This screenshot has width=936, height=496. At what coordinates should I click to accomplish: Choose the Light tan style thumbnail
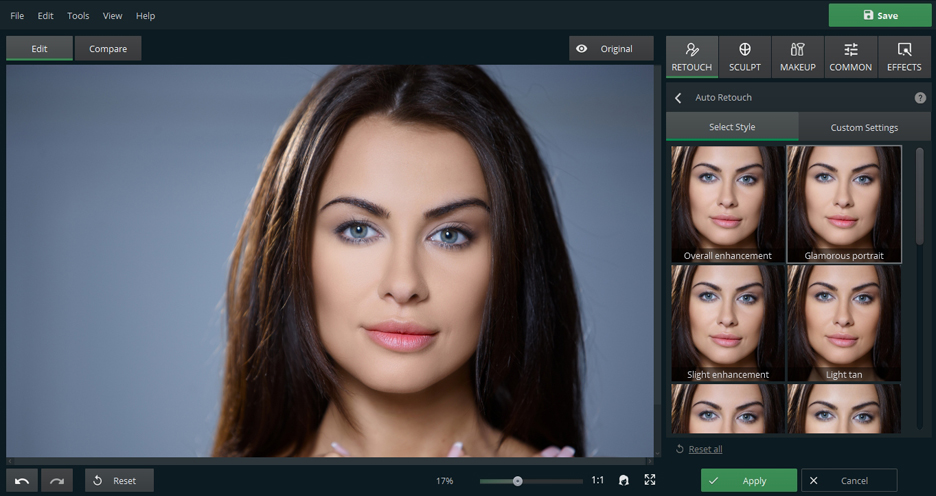844,323
